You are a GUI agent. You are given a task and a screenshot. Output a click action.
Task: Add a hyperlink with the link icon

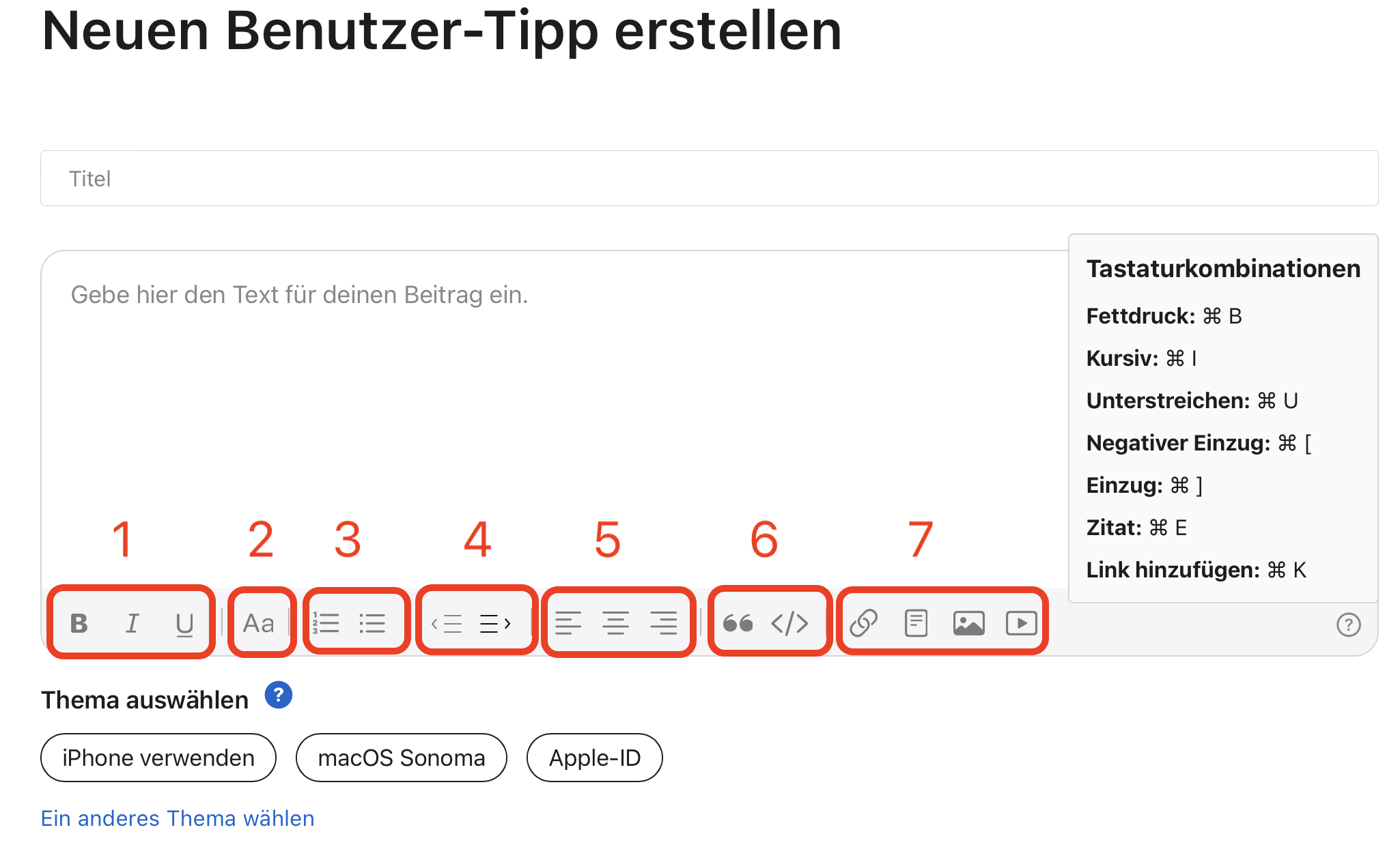point(864,623)
